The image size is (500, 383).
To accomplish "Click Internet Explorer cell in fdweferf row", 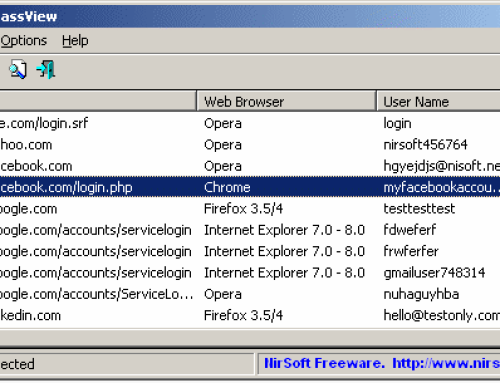I will [x=284, y=230].
